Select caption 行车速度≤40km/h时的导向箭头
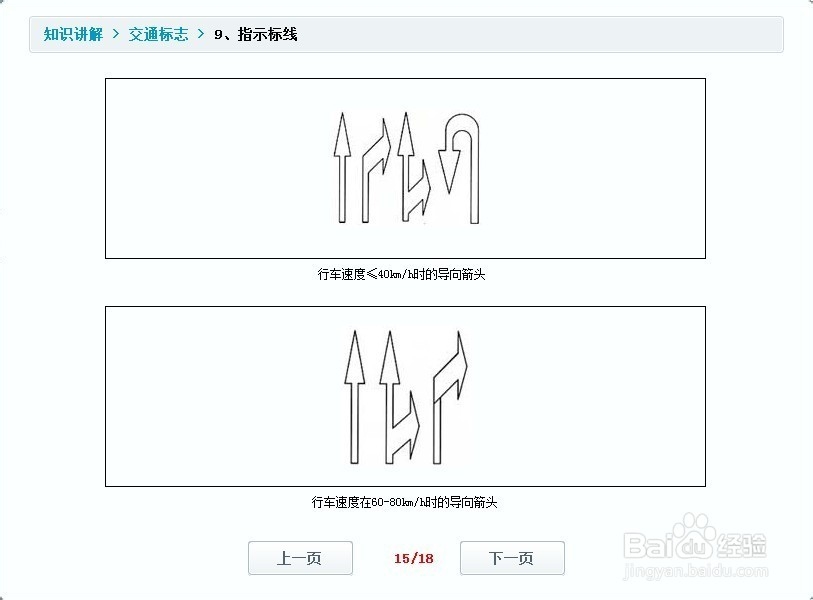Image resolution: width=813 pixels, height=600 pixels. pos(401,274)
